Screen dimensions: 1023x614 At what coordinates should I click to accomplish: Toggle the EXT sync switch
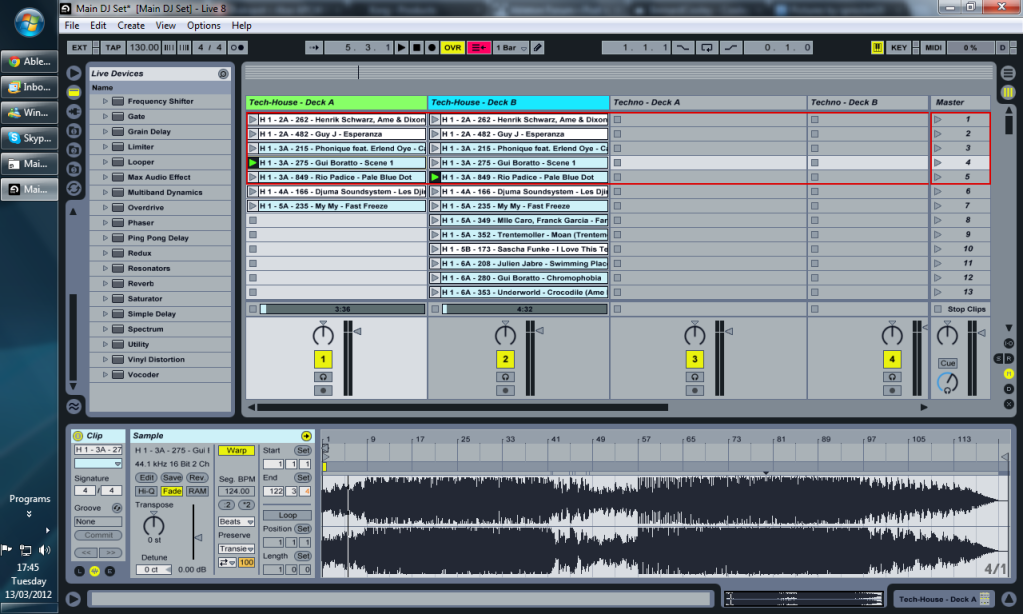point(79,48)
